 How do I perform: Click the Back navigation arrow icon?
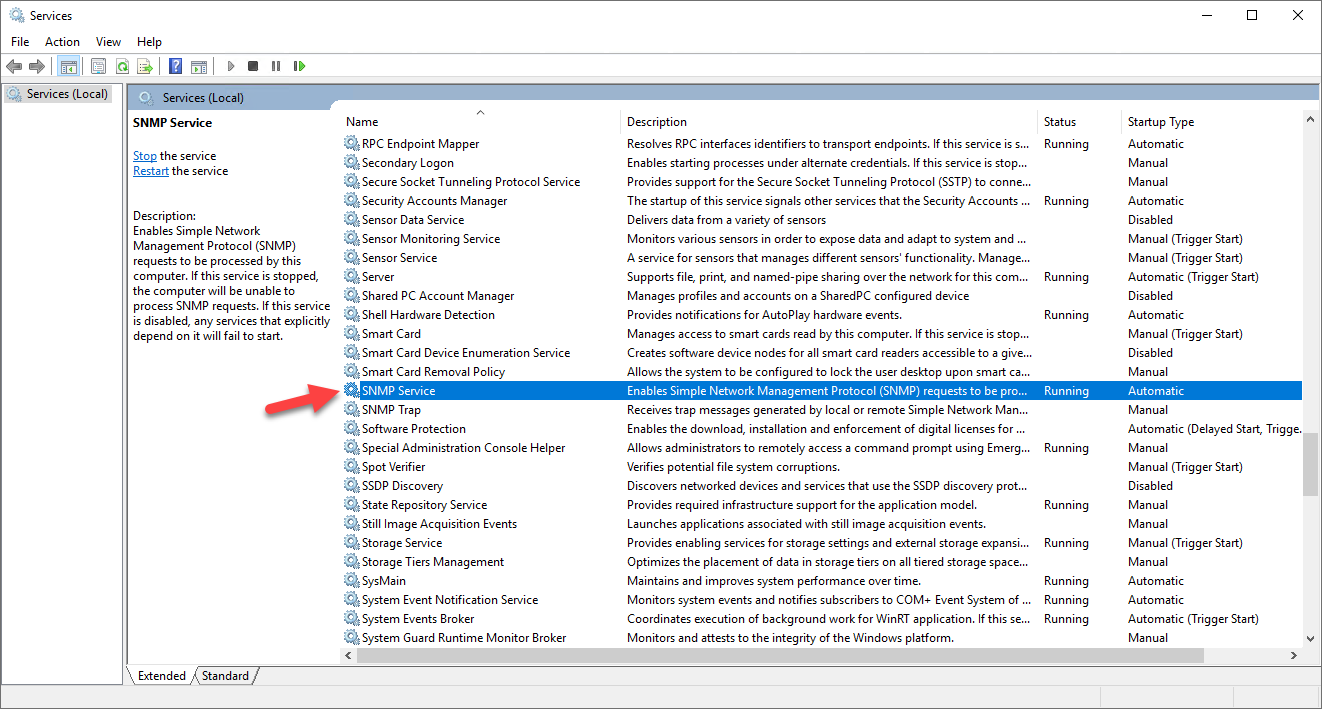pos(14,66)
